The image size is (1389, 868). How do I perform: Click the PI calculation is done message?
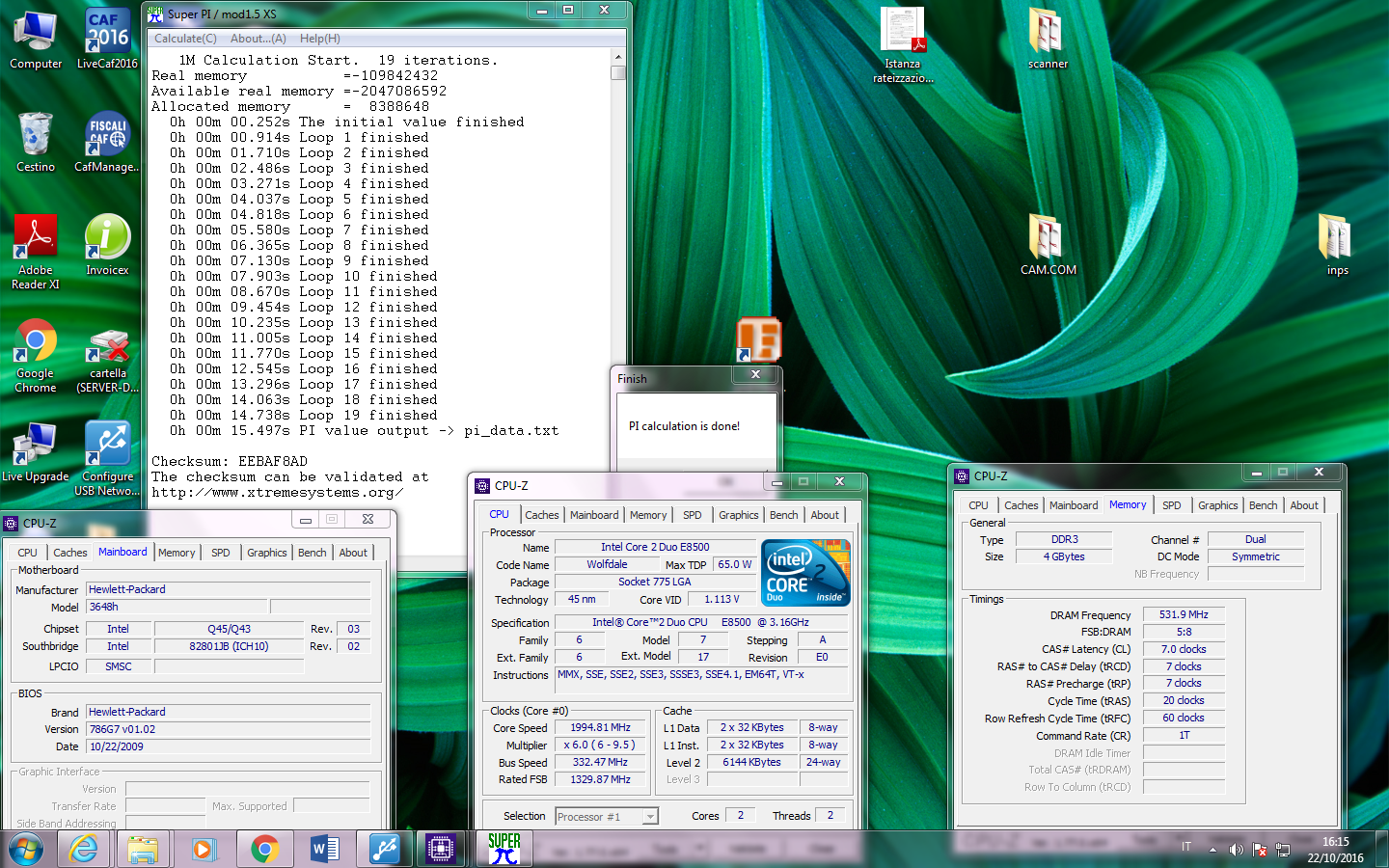(684, 426)
